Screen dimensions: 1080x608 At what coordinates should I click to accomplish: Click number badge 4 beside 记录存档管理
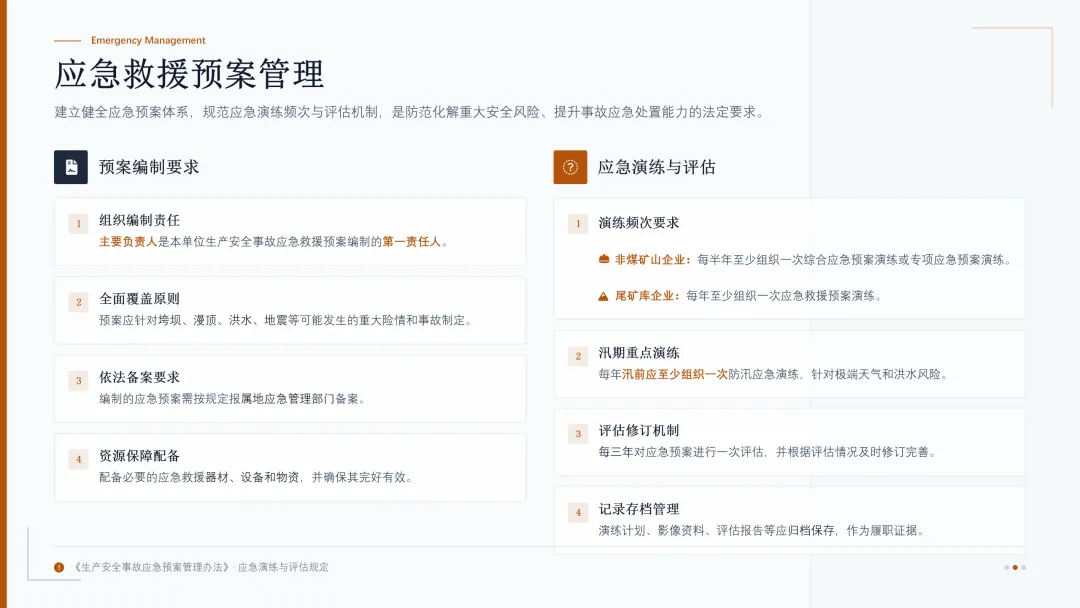578,512
